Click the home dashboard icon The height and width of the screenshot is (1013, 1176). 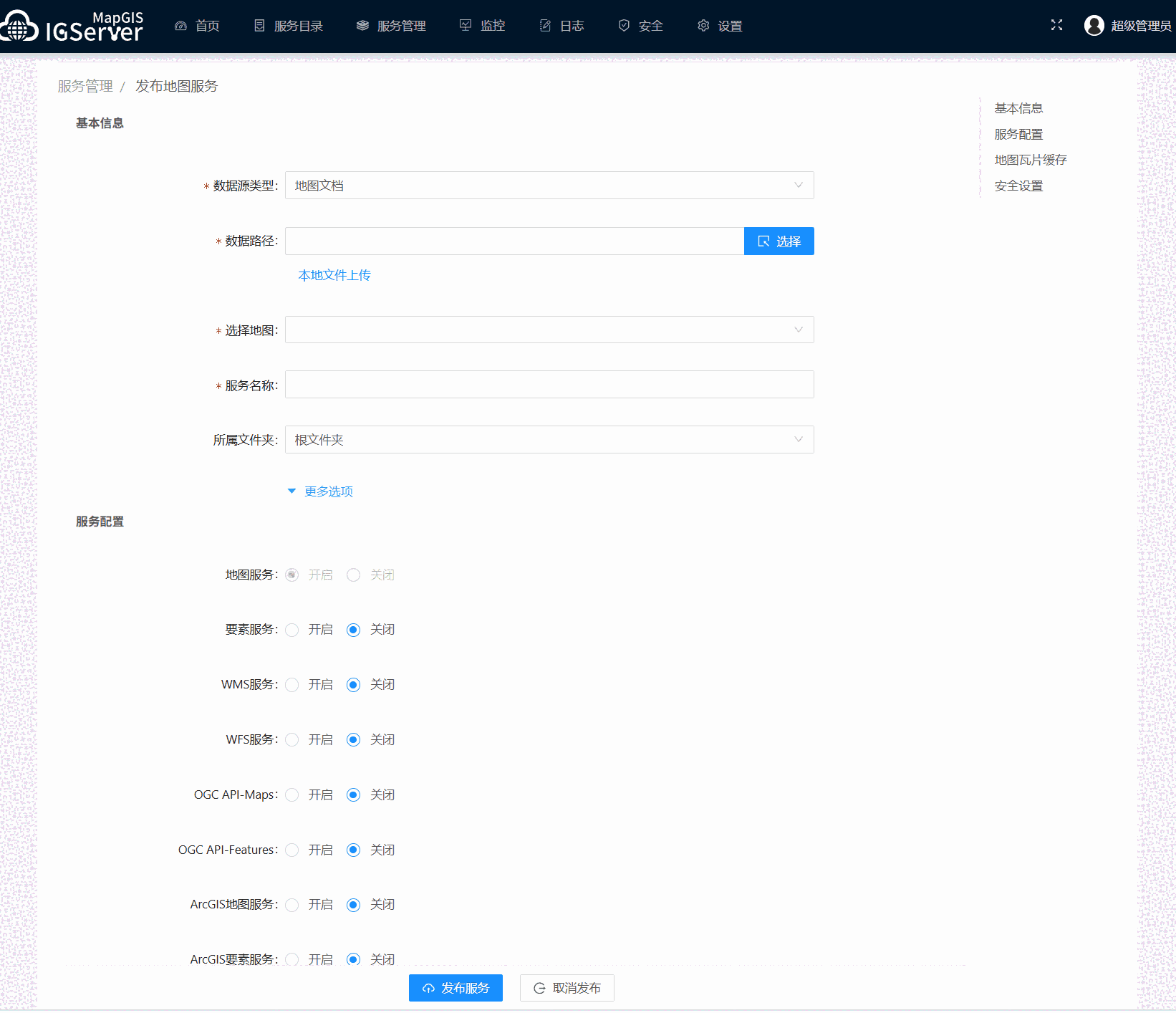181,26
